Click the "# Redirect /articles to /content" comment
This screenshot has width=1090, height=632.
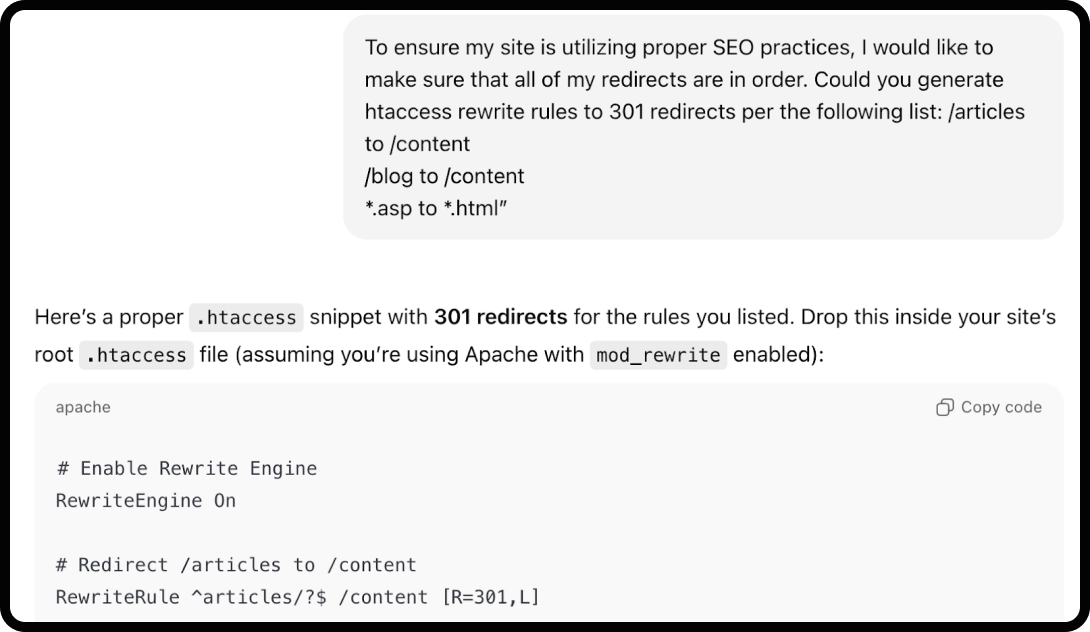[236, 565]
